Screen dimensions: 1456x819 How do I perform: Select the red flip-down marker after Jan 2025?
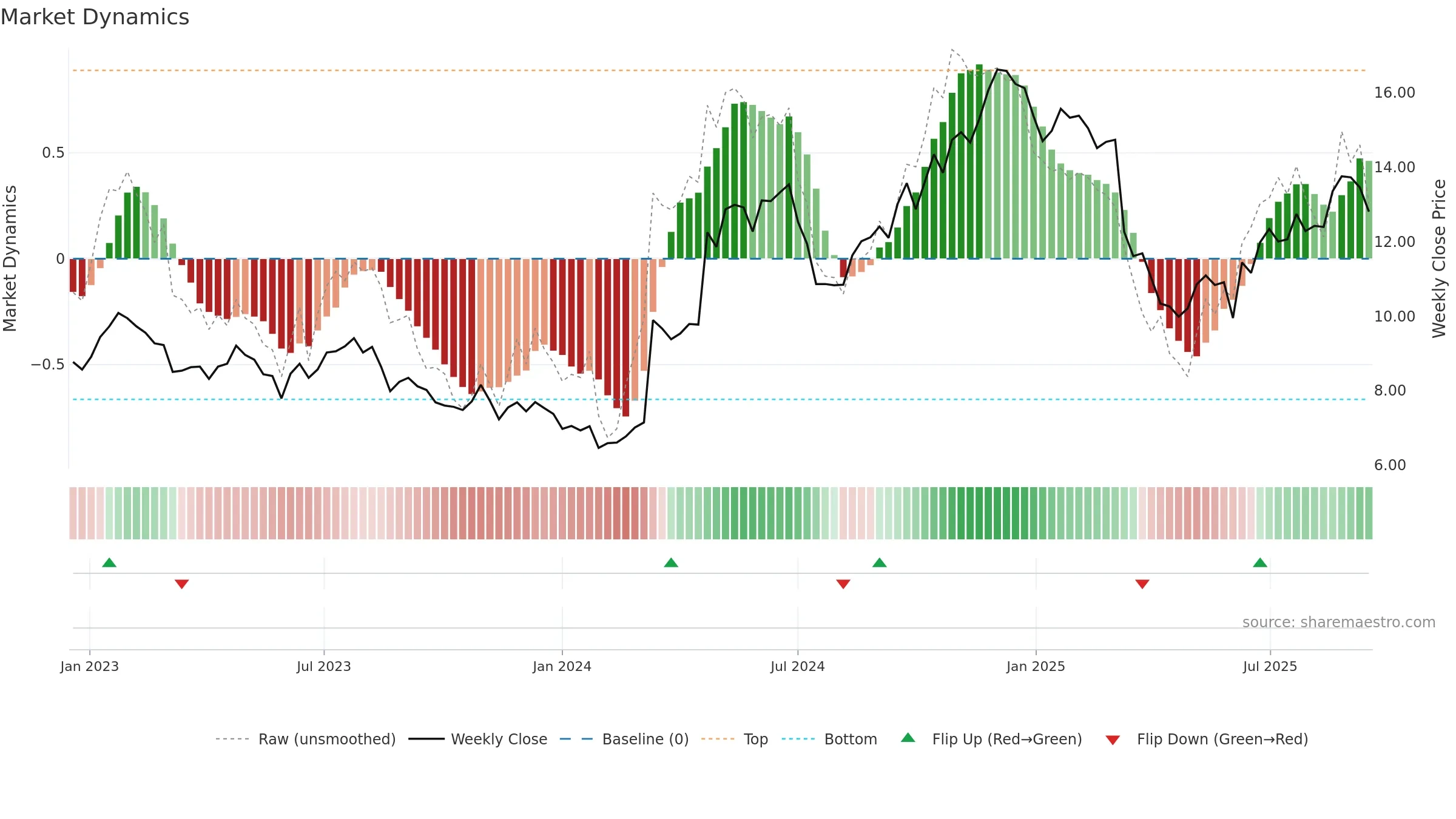point(1142,584)
